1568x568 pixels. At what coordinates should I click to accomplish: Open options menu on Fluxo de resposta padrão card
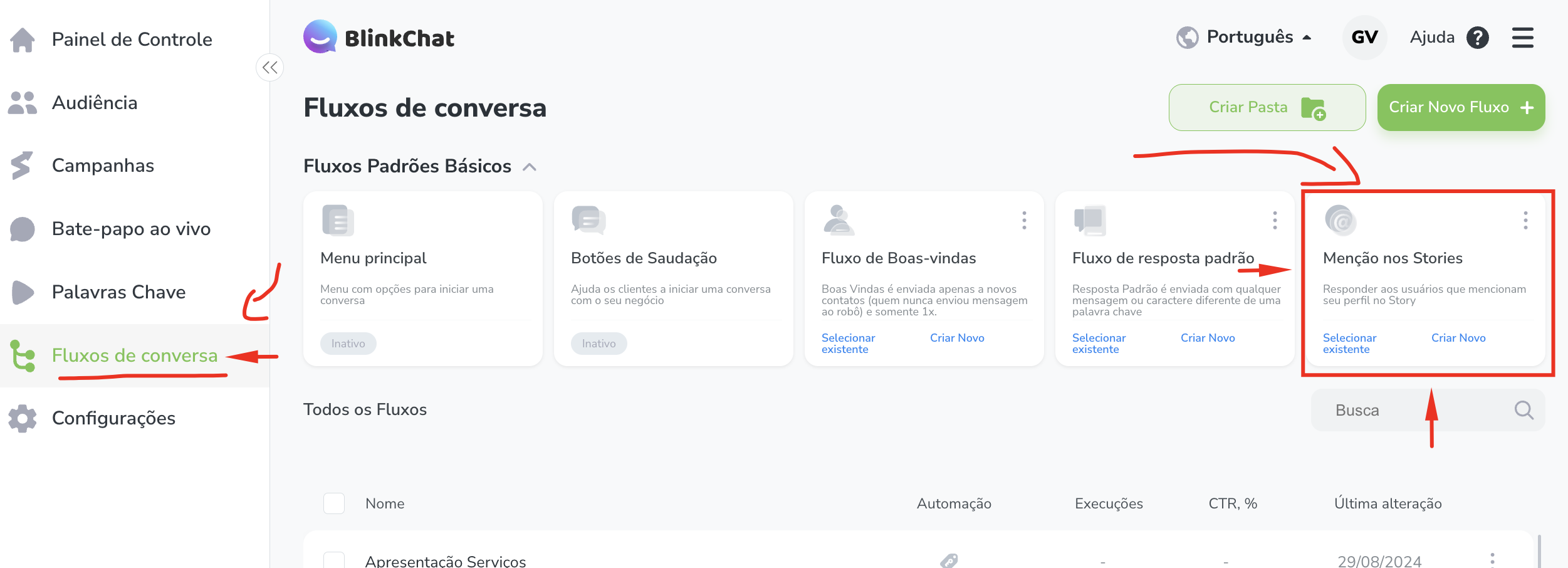click(1275, 220)
